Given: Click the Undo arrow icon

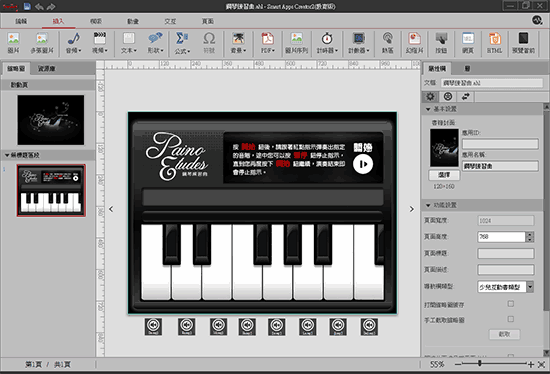Looking at the screenshot, I should [x=39, y=6].
